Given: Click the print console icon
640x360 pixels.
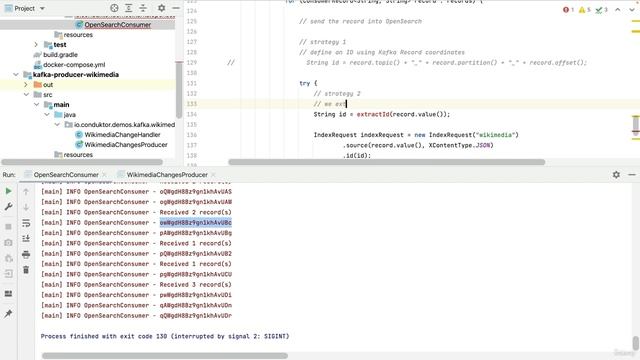Looking at the screenshot, I should [x=26, y=254].
